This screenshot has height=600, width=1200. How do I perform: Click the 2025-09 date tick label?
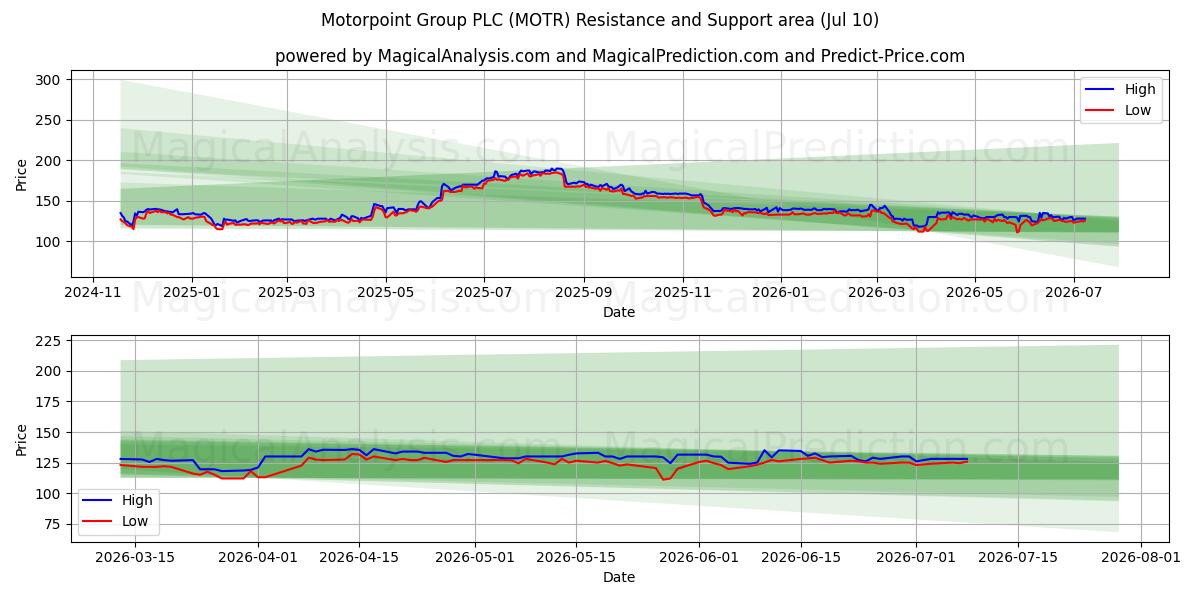[x=583, y=292]
